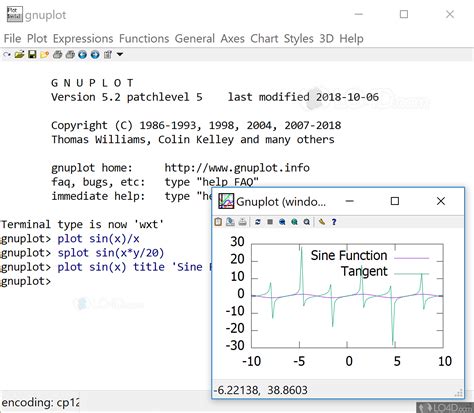Replot the graph in Gnuplot window toolbar
Image resolution: width=474 pixels, height=413 pixels.
pyautogui.click(x=258, y=222)
